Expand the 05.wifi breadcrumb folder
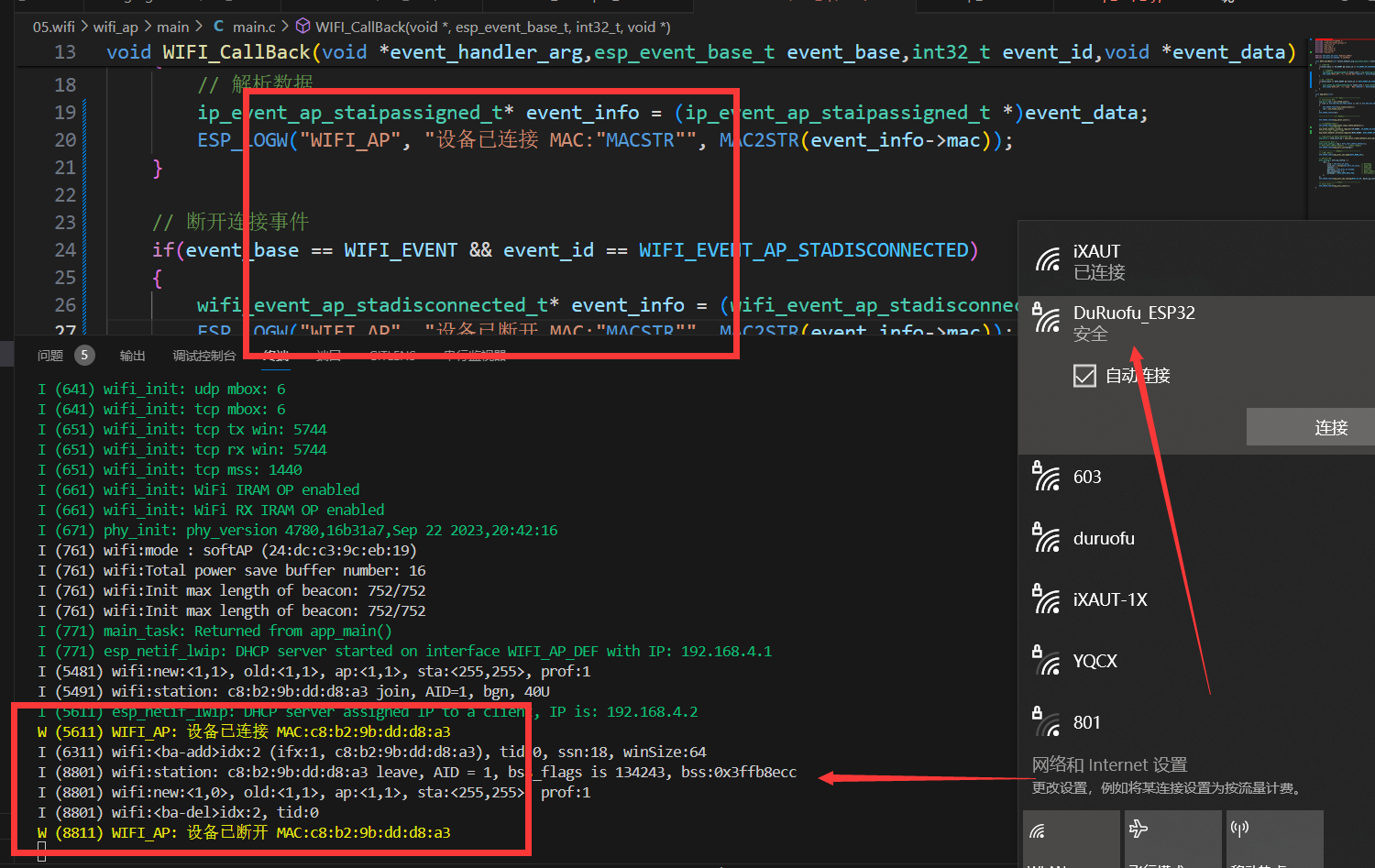Image resolution: width=1375 pixels, height=868 pixels. [x=54, y=27]
